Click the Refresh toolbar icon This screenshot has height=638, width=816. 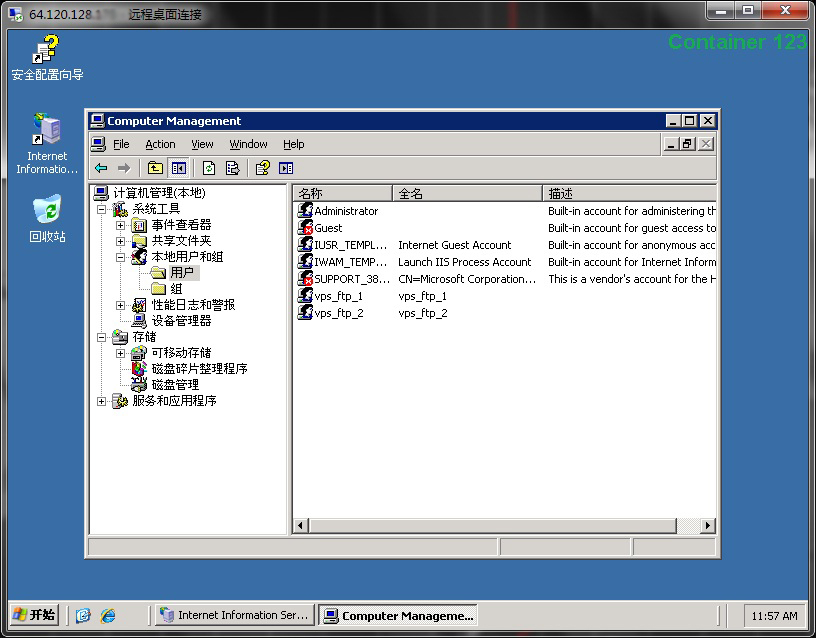pos(209,168)
